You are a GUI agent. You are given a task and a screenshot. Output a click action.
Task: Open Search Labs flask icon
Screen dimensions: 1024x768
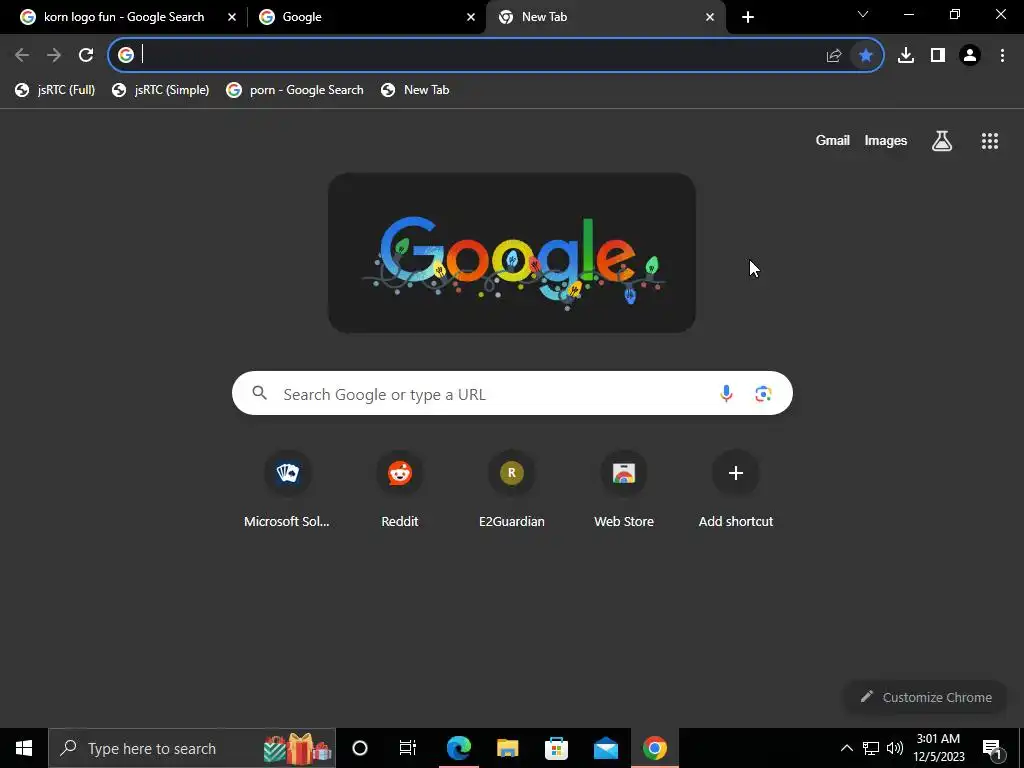tap(942, 140)
